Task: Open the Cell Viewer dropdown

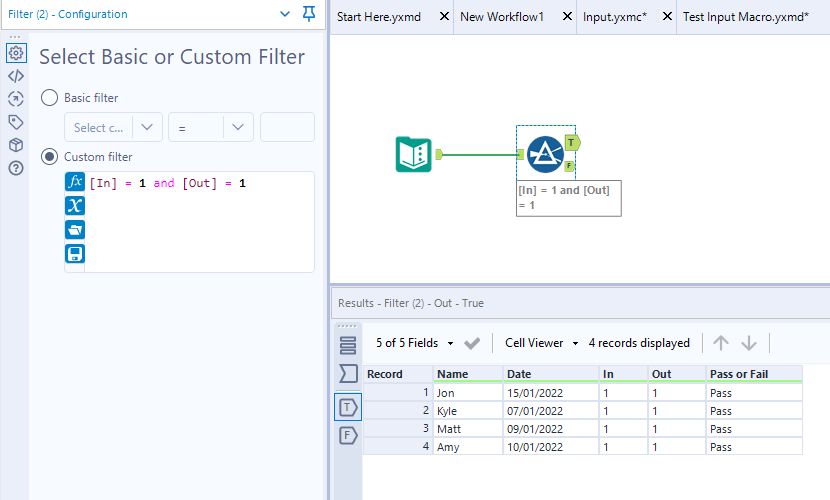Action: tap(542, 343)
